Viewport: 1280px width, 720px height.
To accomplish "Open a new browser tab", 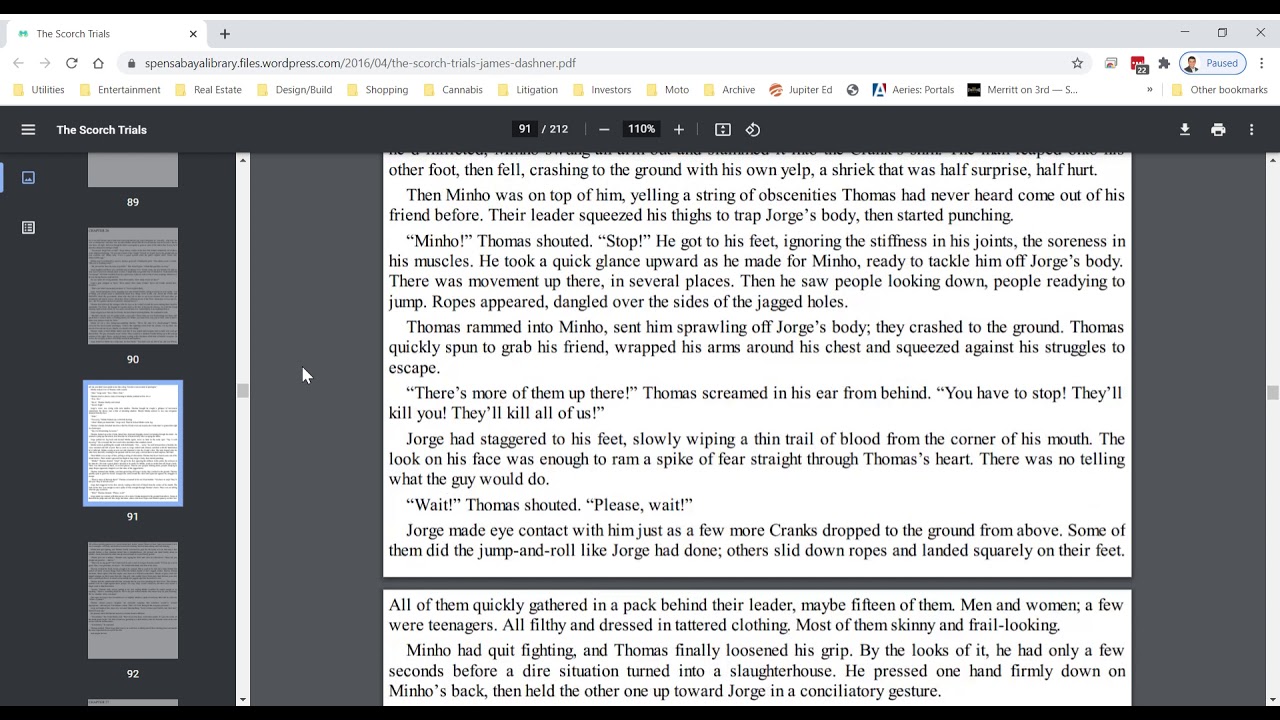I will [x=225, y=34].
